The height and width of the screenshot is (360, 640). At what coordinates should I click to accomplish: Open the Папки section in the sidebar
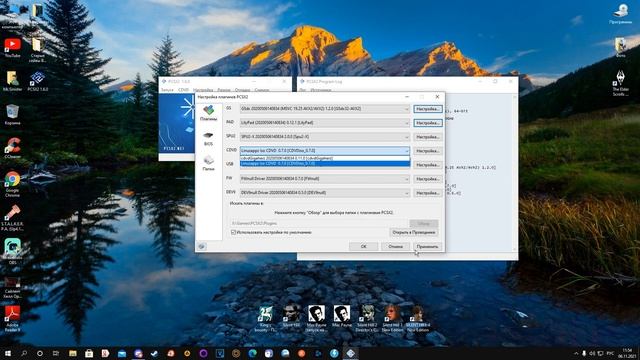(208, 163)
